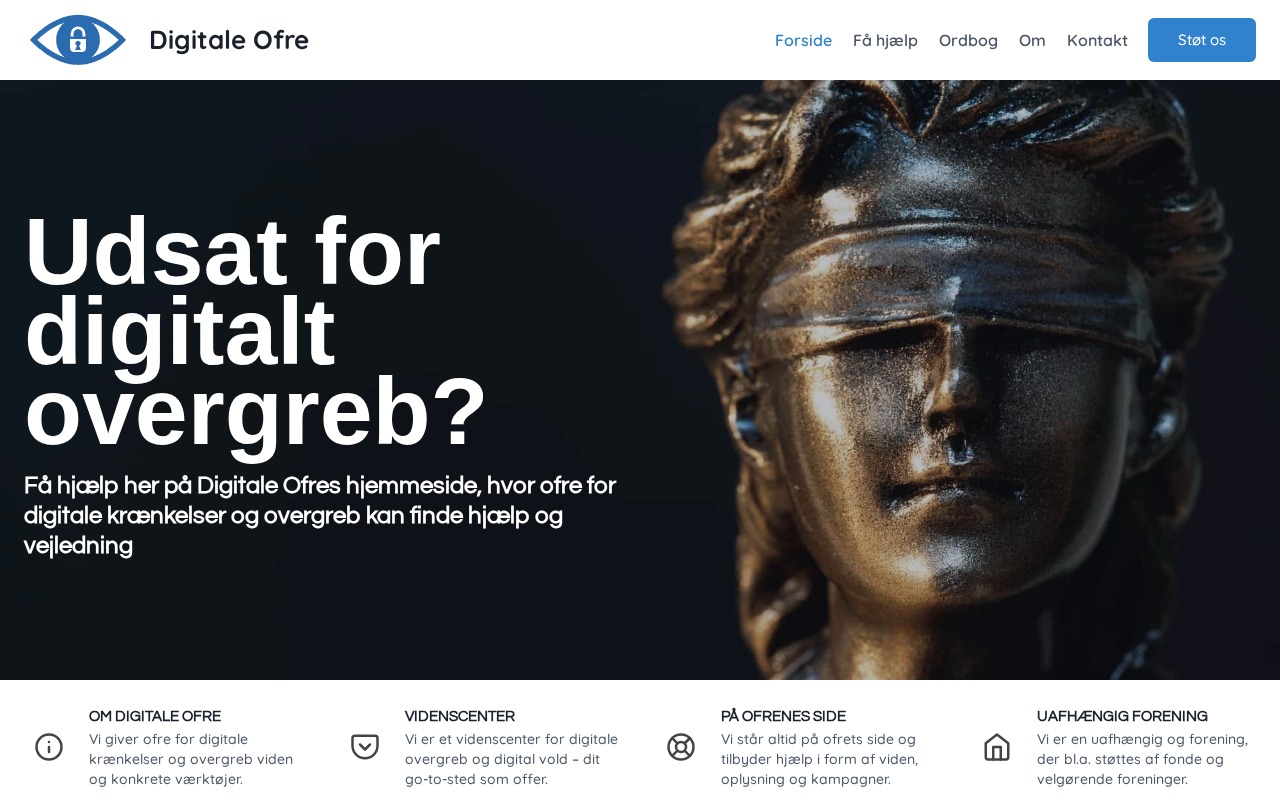
Task: Click the UAFHÆNGIG FORENING heading
Action: pos(1122,716)
